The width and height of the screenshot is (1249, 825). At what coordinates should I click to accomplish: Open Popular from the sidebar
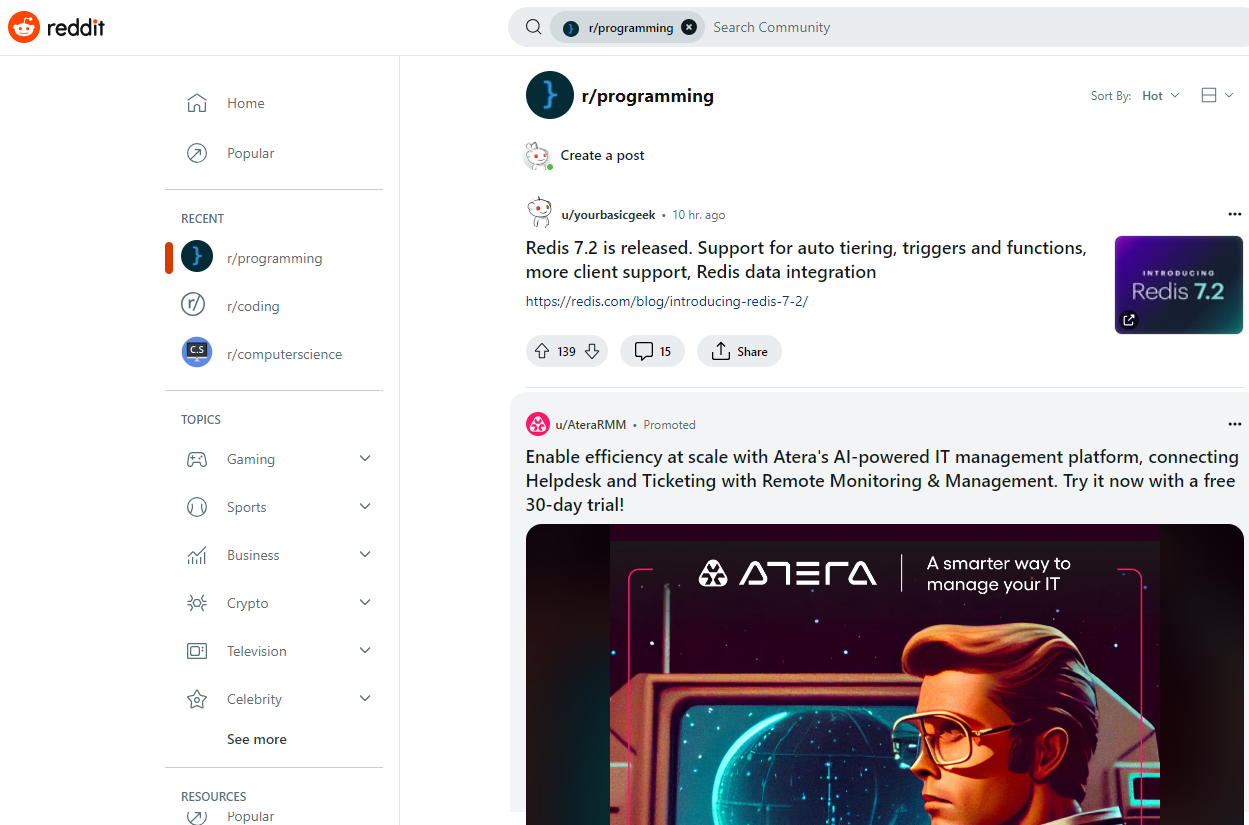[250, 153]
